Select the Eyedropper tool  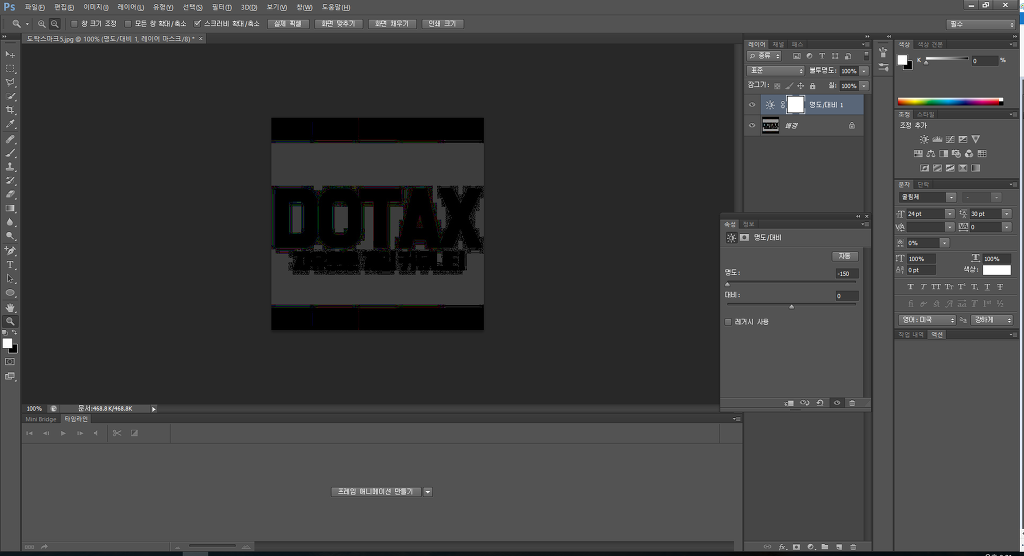click(10, 124)
